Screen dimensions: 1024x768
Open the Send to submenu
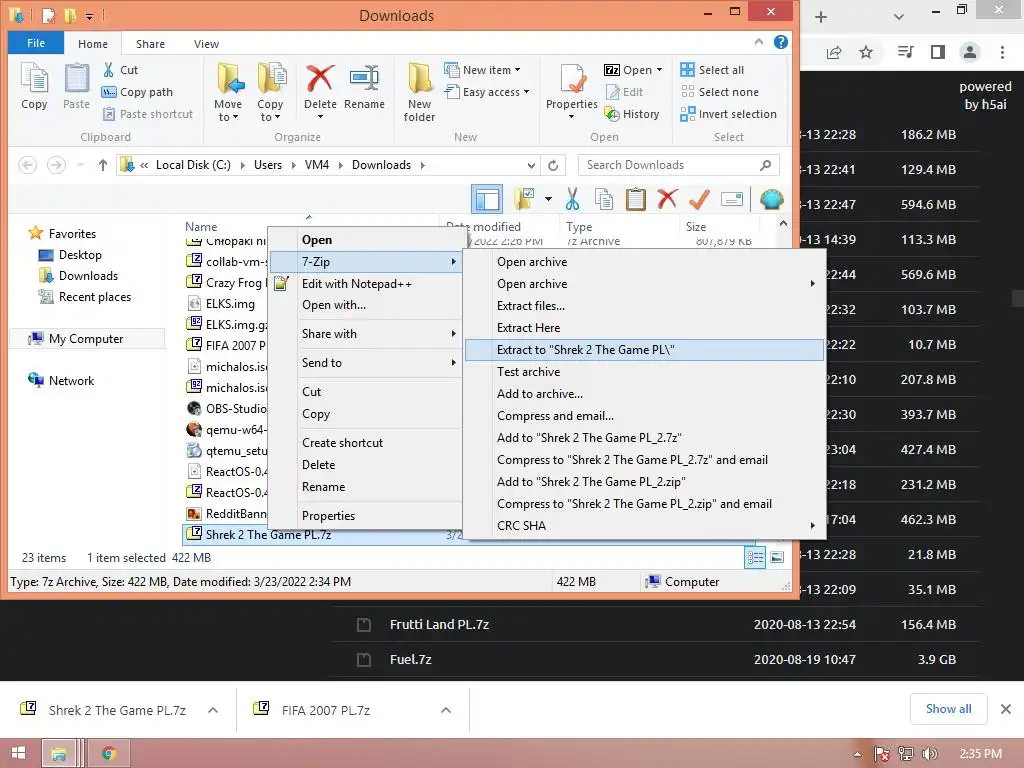click(x=366, y=362)
